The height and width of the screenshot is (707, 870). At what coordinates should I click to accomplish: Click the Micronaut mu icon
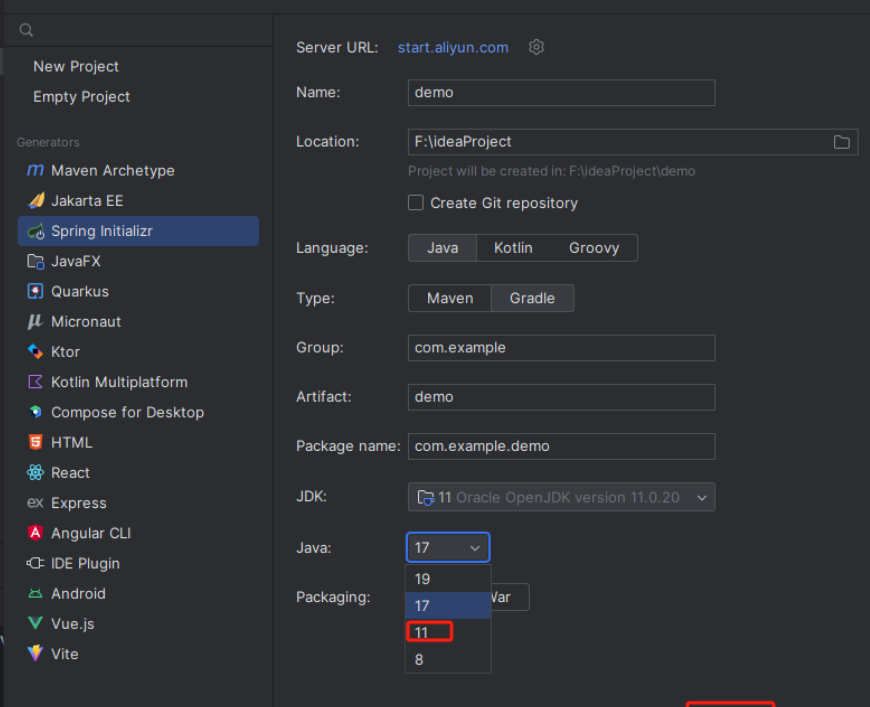(x=36, y=321)
